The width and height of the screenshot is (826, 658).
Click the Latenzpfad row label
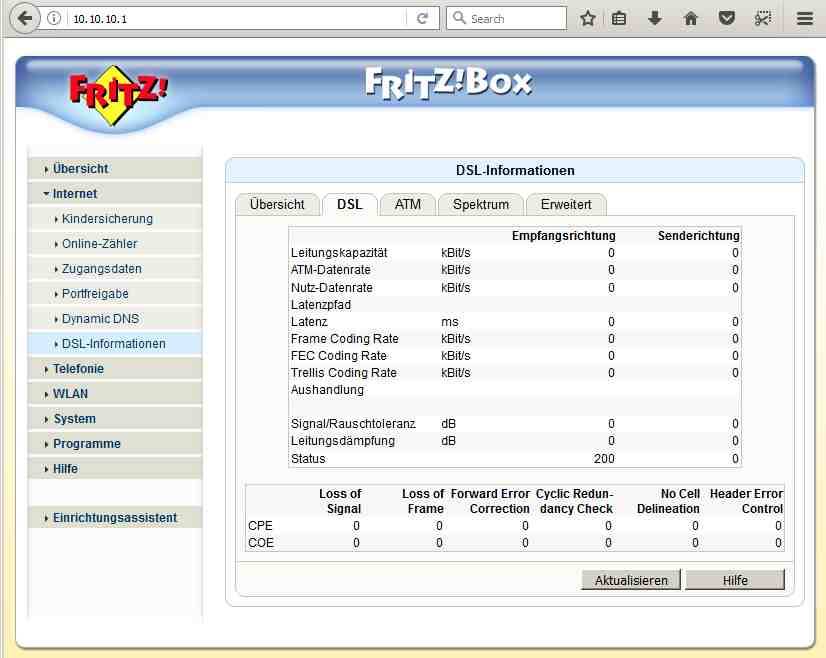click(x=321, y=305)
